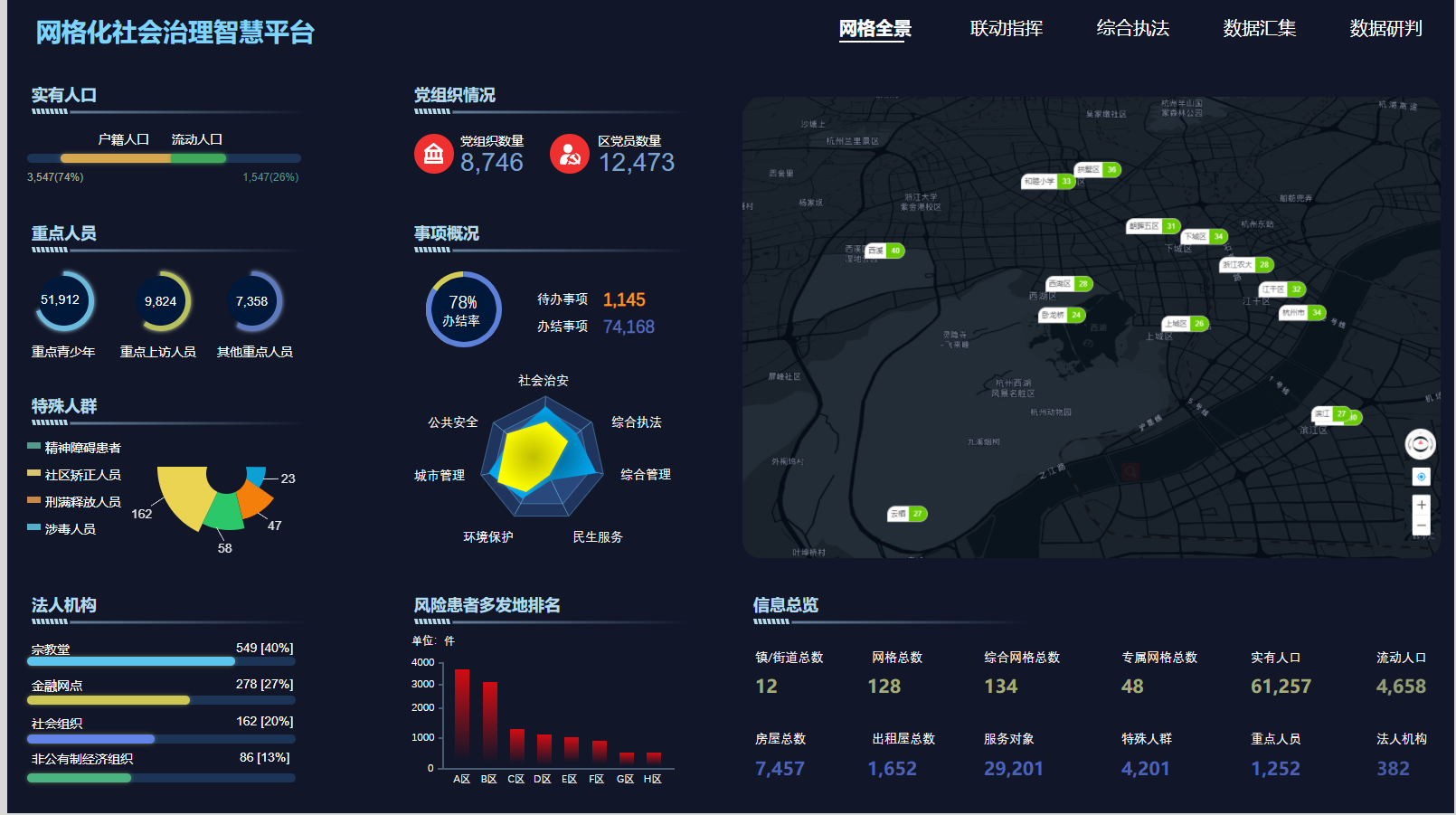Toggle 刑满释放人员 legend item
The width and height of the screenshot is (1456, 815).
click(x=74, y=502)
